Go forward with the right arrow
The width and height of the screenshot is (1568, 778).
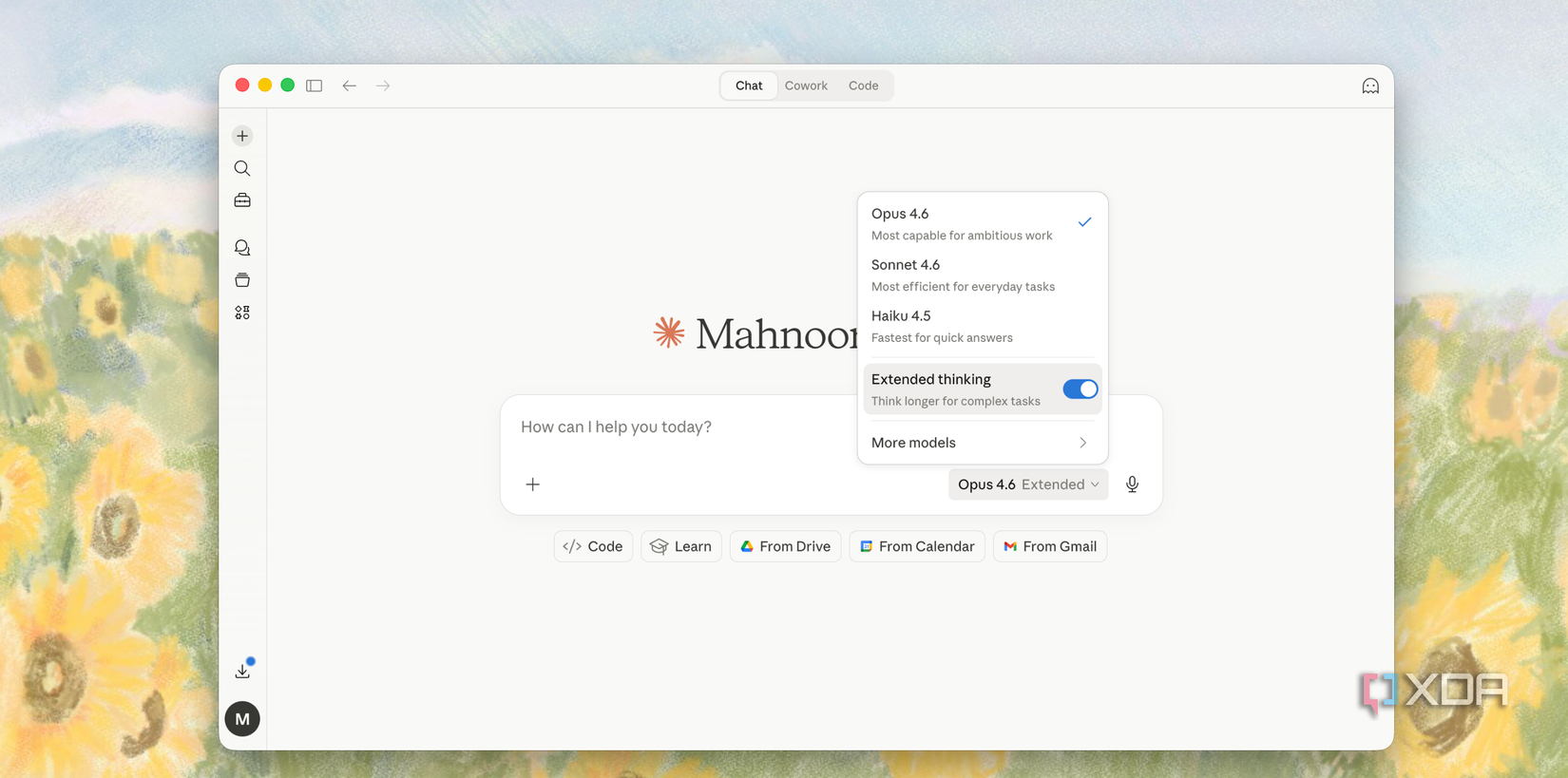pos(383,85)
